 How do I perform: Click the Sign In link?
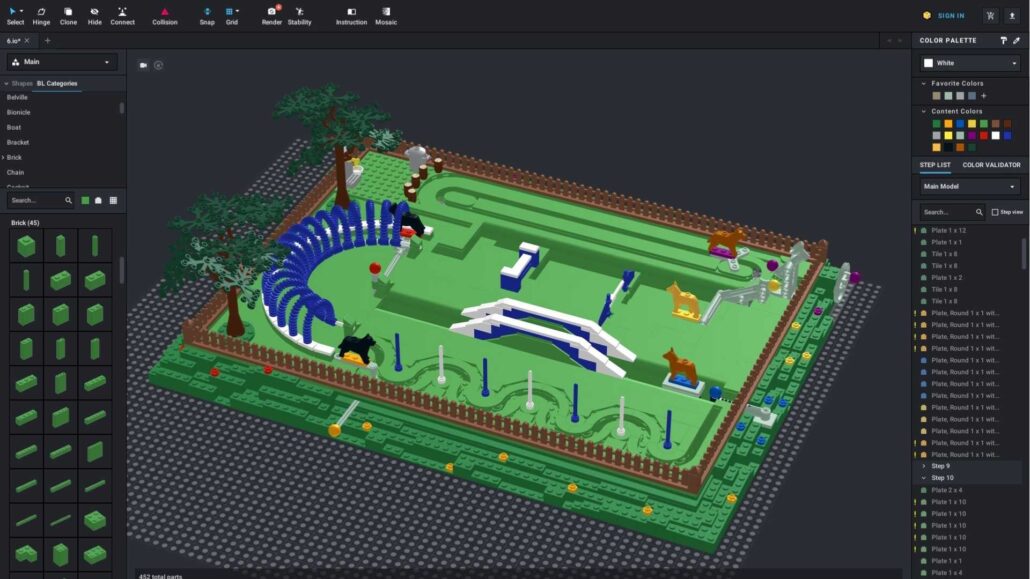[944, 16]
